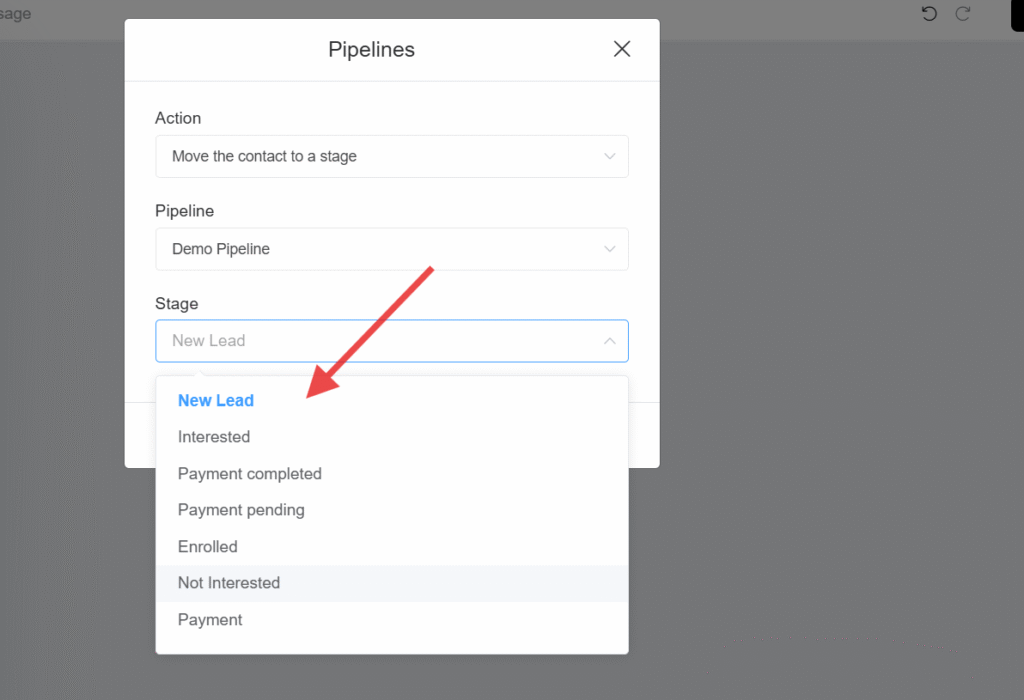
Task: Open the Pipeline dropdown showing Demo Pipeline
Action: 392,249
